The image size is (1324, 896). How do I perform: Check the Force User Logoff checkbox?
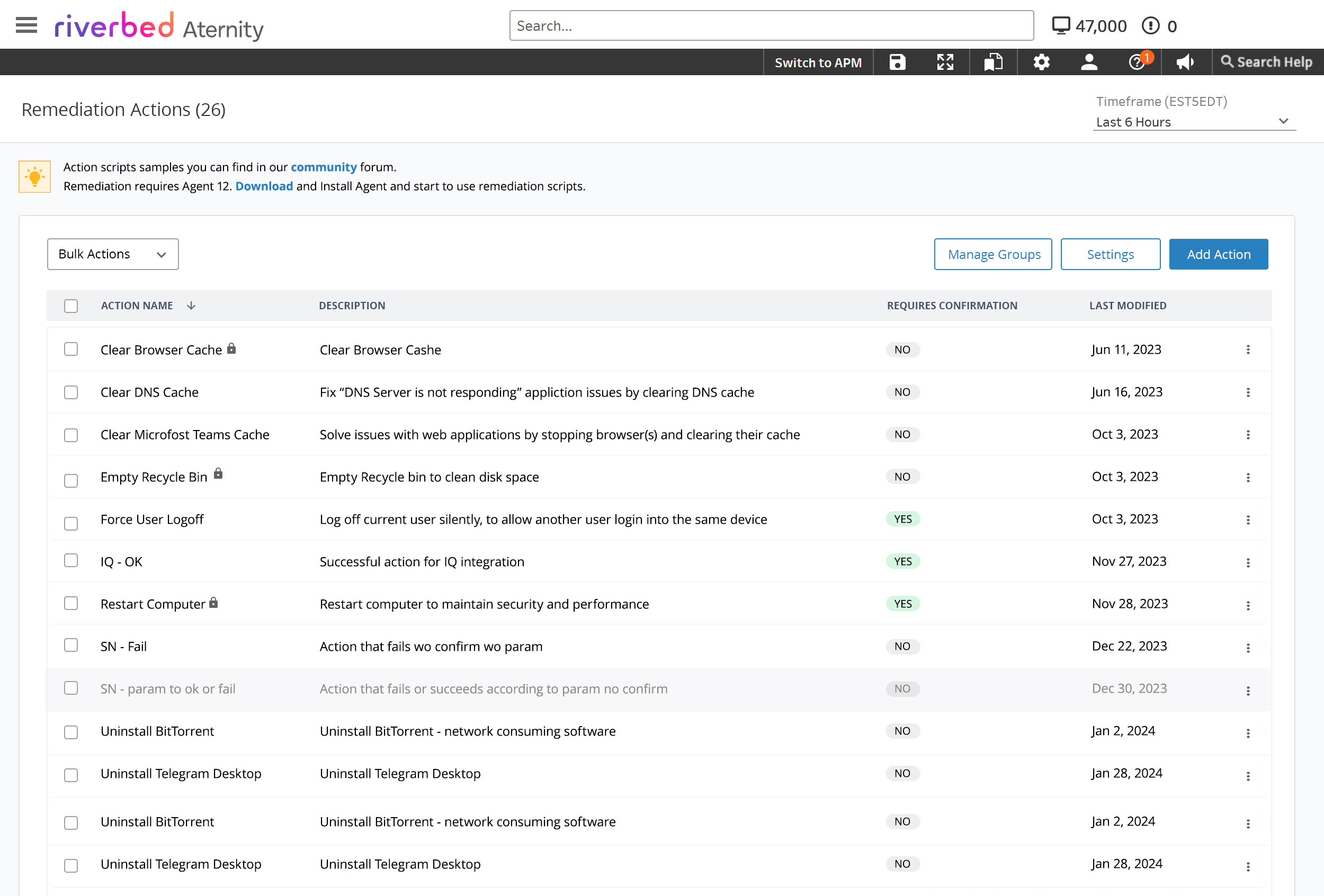pos(70,523)
